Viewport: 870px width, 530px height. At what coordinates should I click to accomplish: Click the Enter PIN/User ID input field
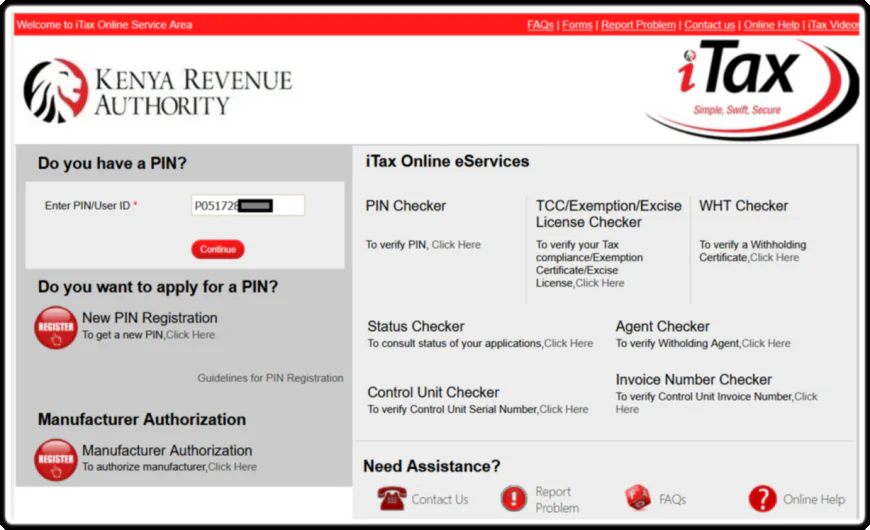[247, 205]
